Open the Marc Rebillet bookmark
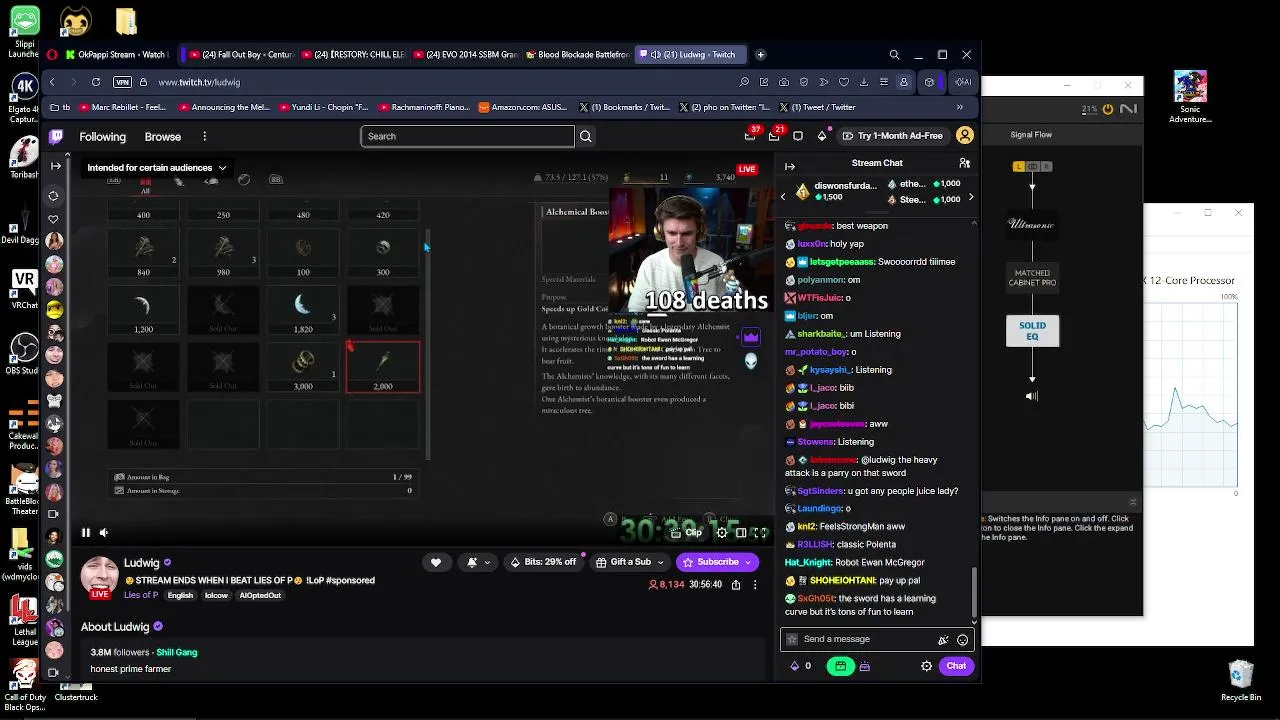1280x720 pixels. point(122,107)
